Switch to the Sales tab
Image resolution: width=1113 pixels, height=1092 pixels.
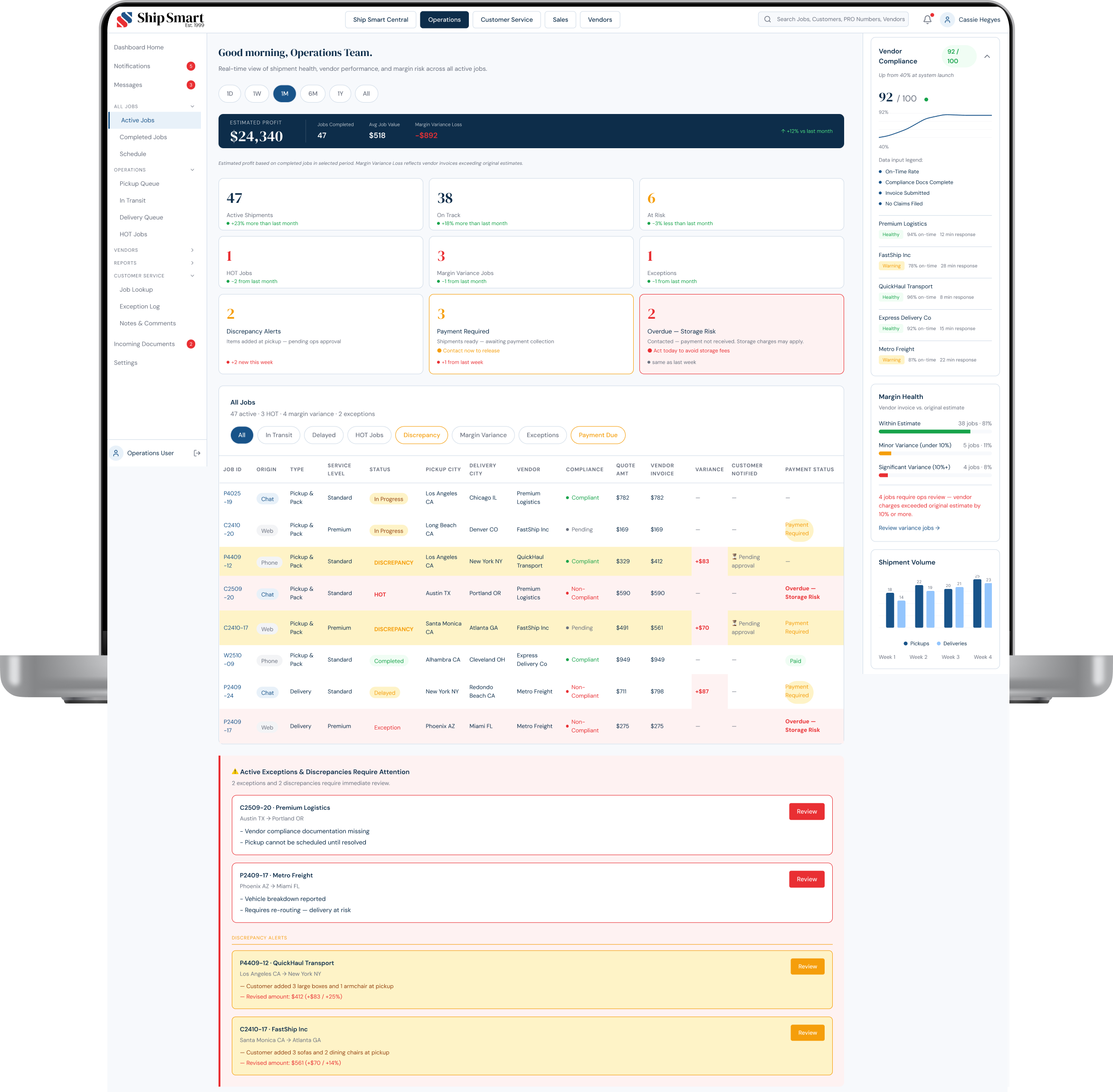pos(560,19)
